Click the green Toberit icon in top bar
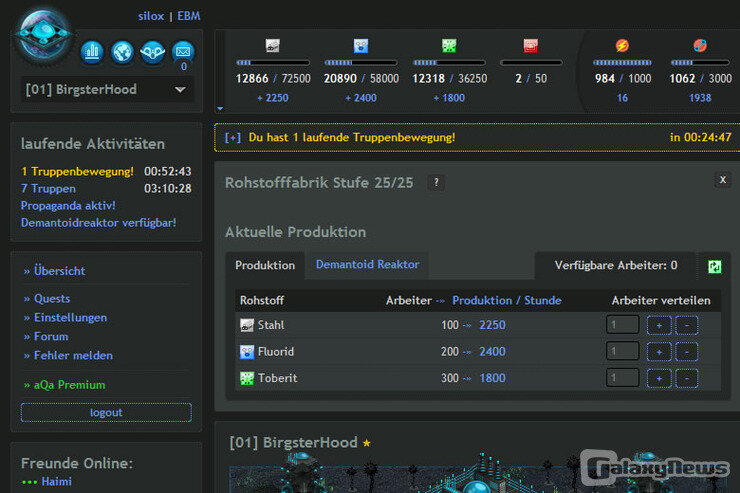This screenshot has width=740, height=493. tap(449, 46)
